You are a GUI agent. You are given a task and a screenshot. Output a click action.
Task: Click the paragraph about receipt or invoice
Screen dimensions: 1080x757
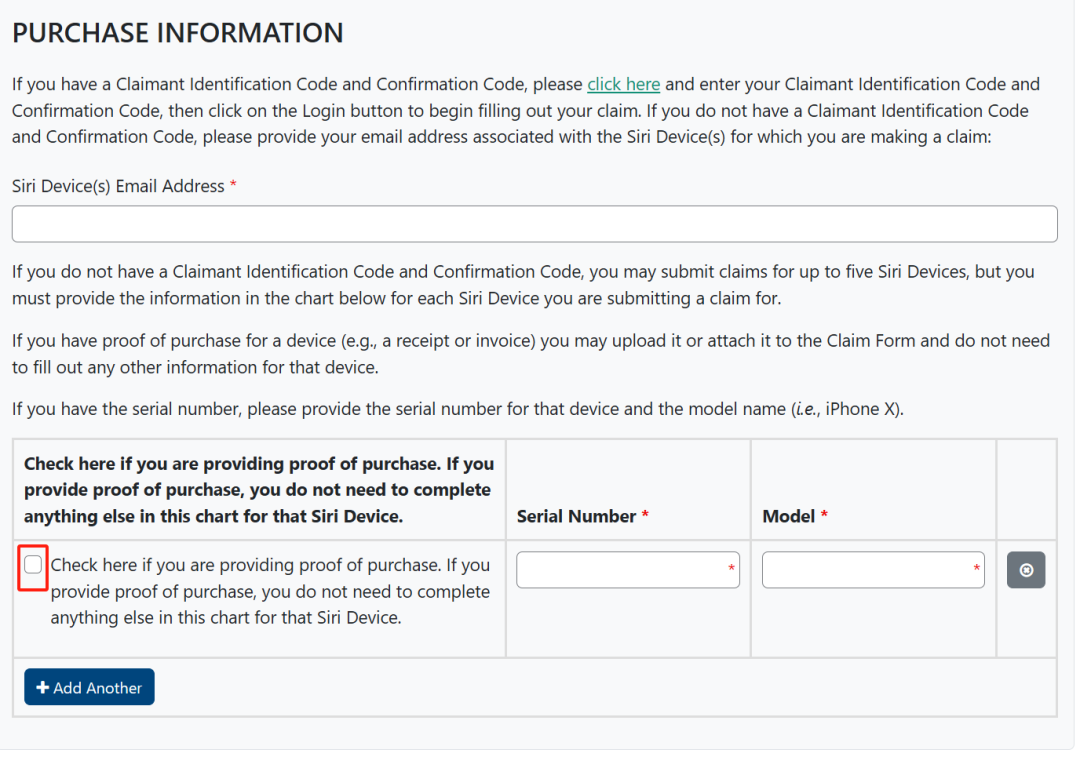coord(530,354)
